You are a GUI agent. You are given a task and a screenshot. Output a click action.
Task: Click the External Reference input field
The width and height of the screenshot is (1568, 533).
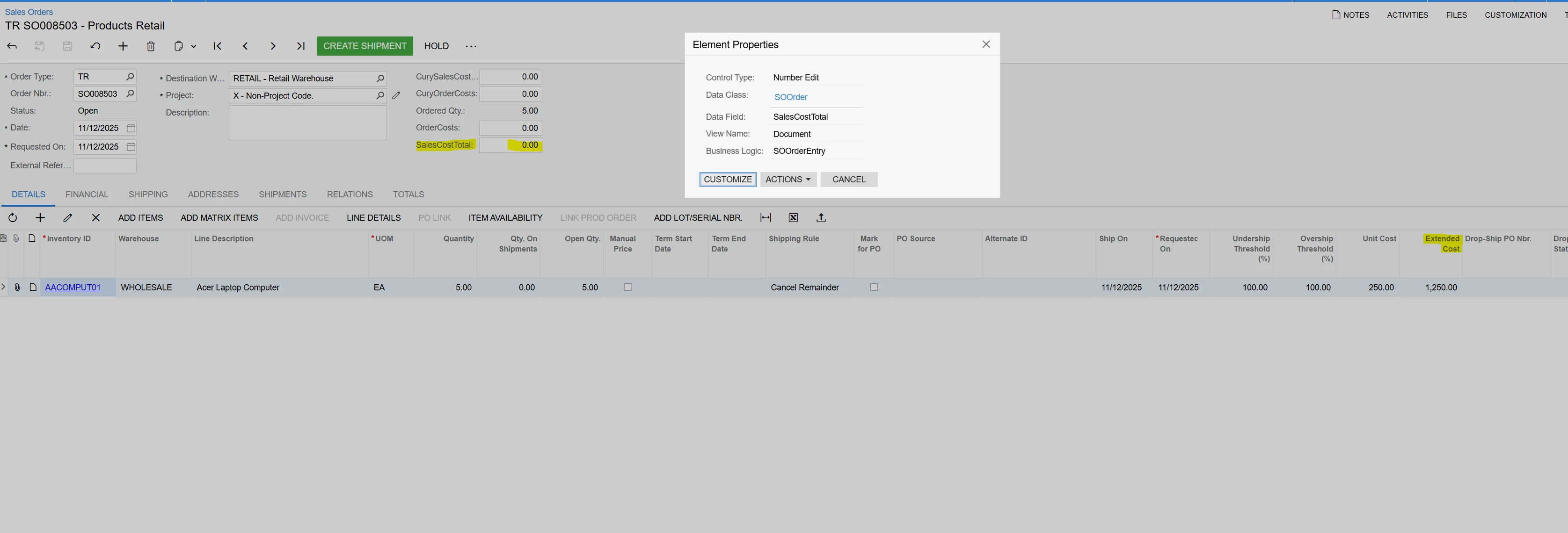105,166
